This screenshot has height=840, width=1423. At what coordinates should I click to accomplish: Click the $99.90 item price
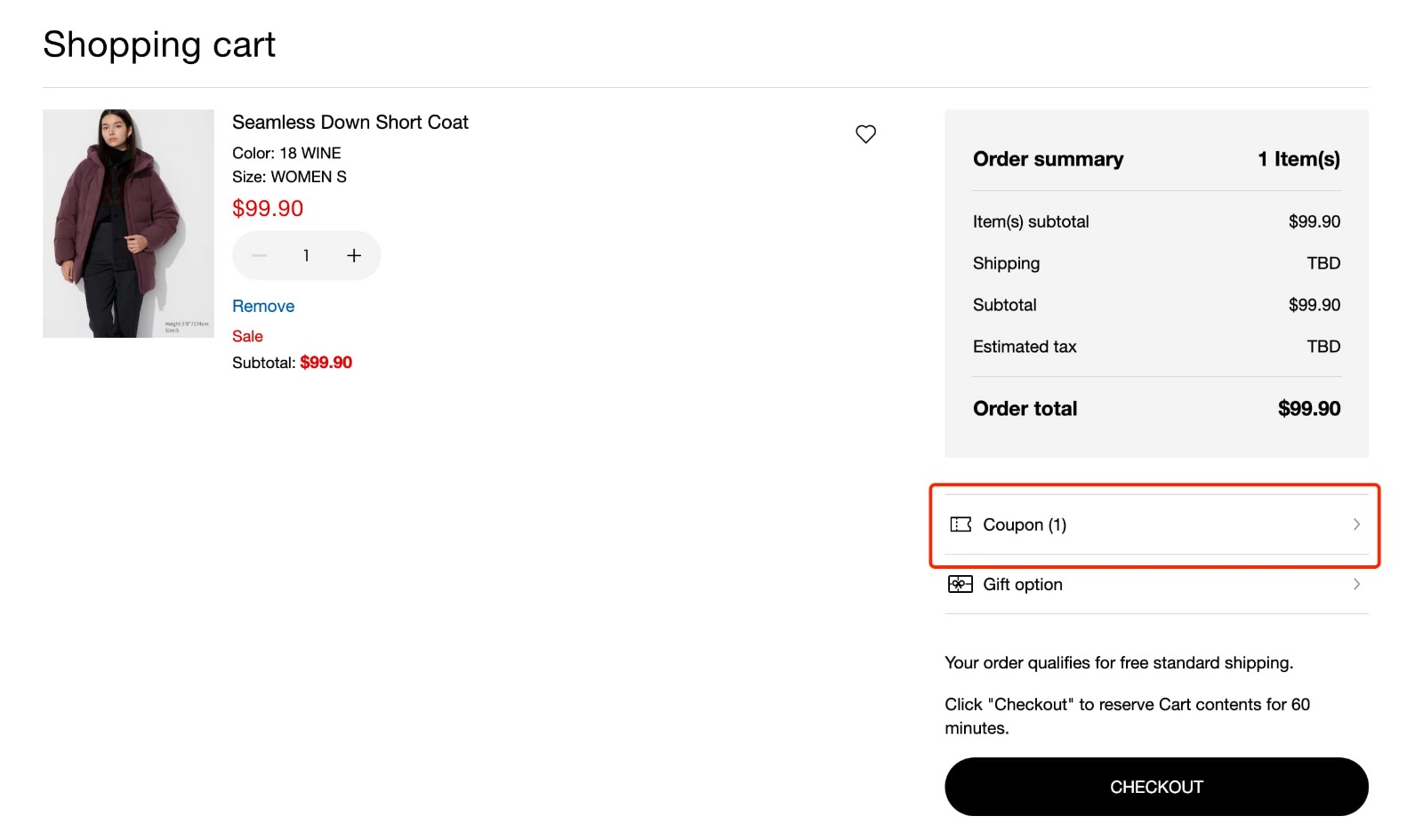[268, 208]
